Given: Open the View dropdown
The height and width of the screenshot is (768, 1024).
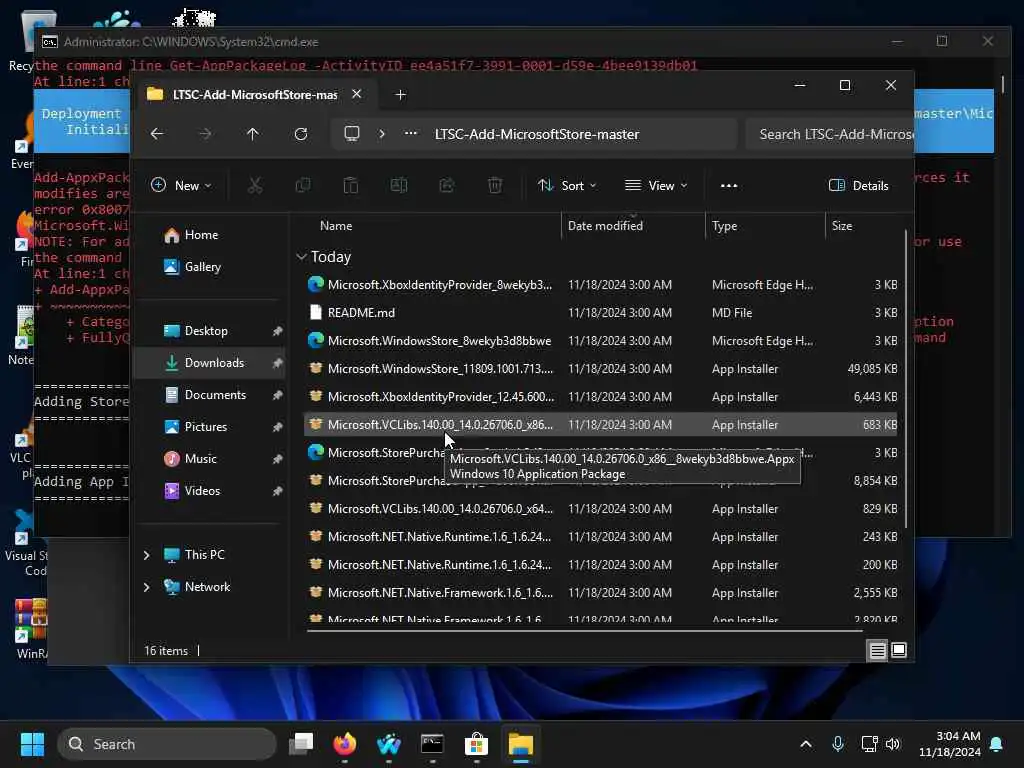Looking at the screenshot, I should click(x=656, y=185).
